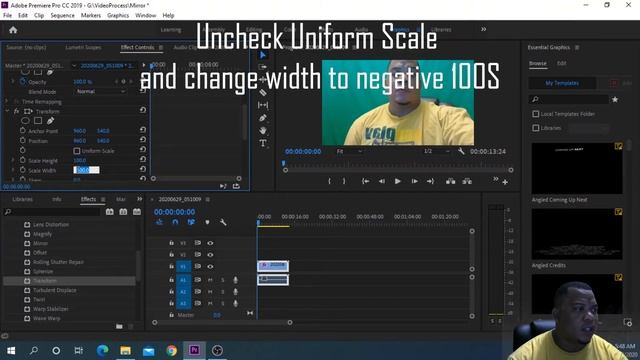Reset the Anchor Point parameter

coord(143,130)
